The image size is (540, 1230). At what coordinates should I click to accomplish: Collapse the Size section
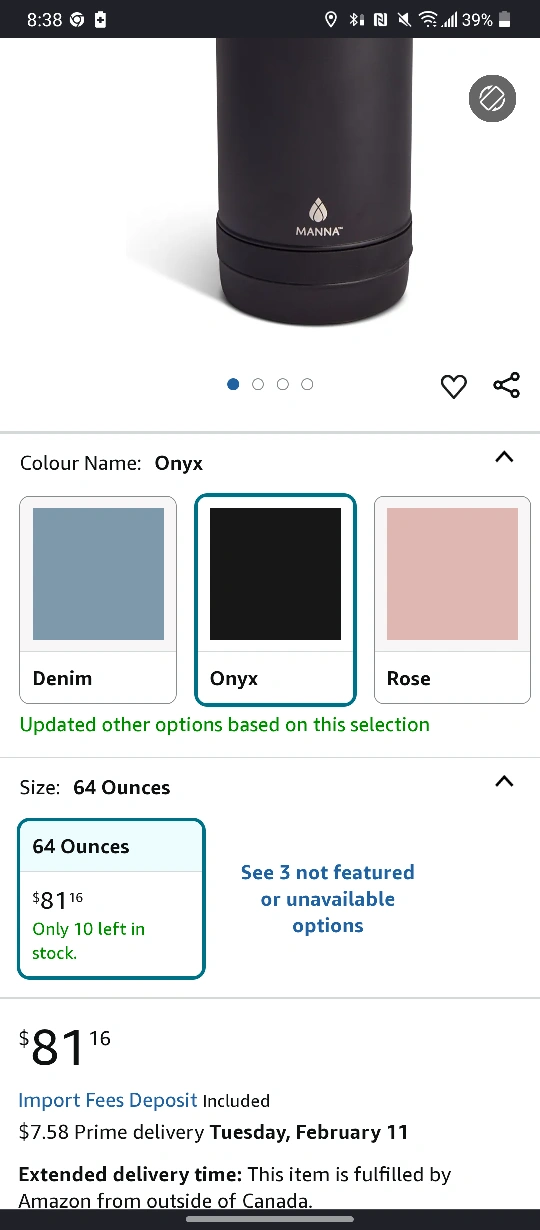(504, 781)
